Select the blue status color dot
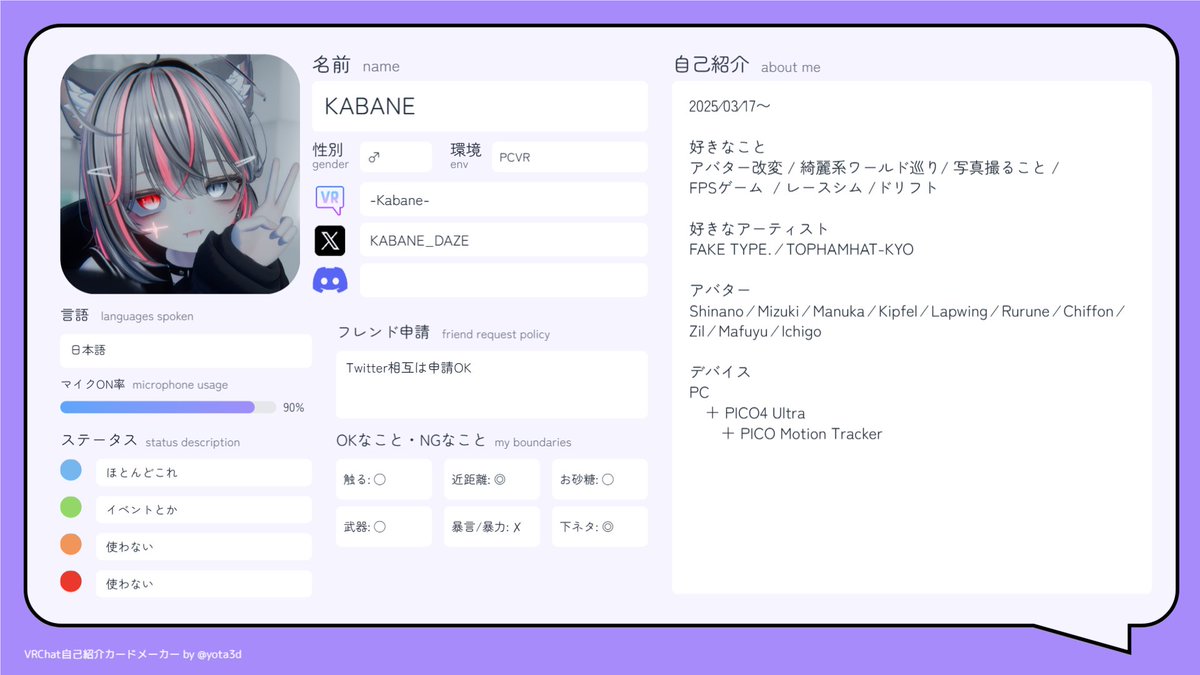The image size is (1200, 675). point(71,471)
